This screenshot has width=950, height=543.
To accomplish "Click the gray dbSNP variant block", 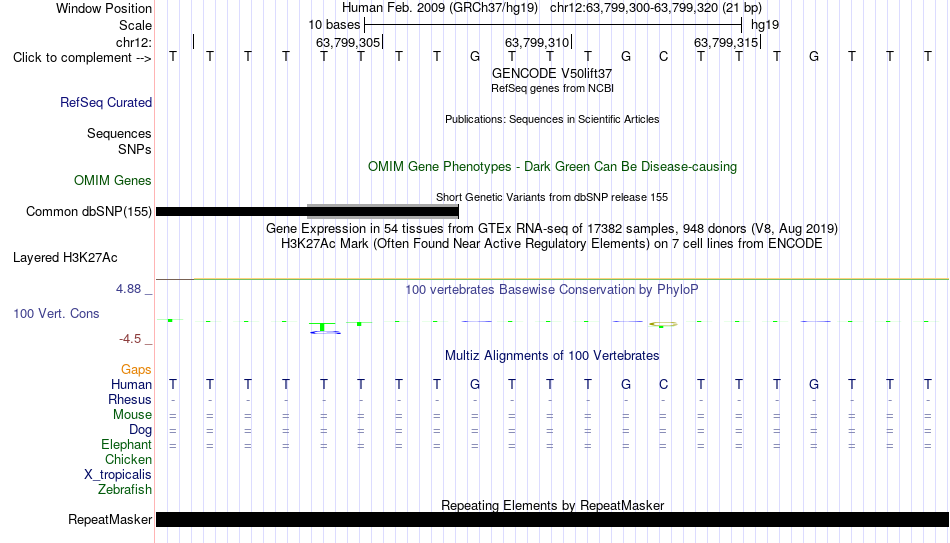I will [383, 210].
